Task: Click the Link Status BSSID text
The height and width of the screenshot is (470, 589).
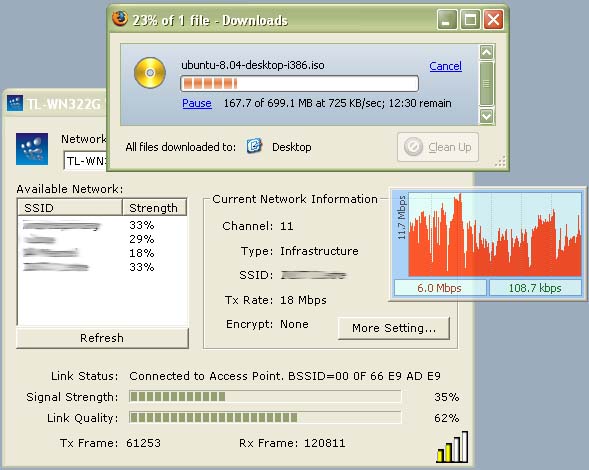Action: pos(285,376)
